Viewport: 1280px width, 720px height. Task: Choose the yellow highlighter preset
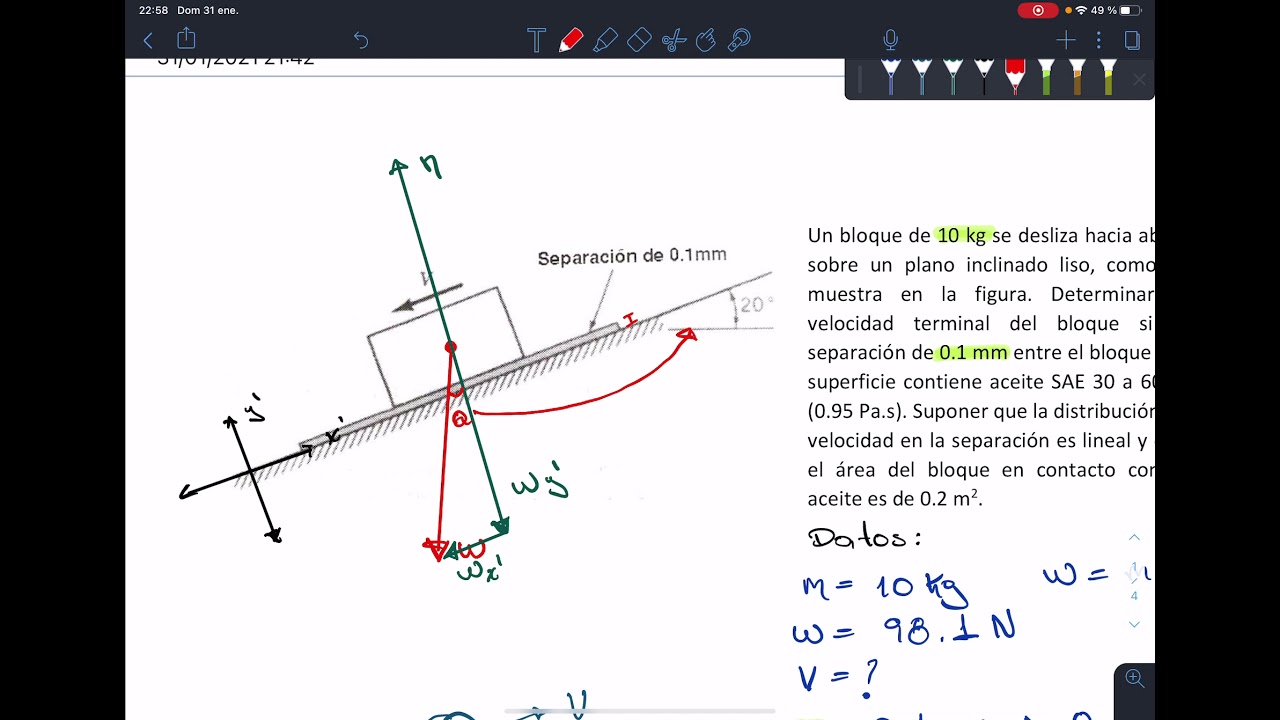point(1108,77)
